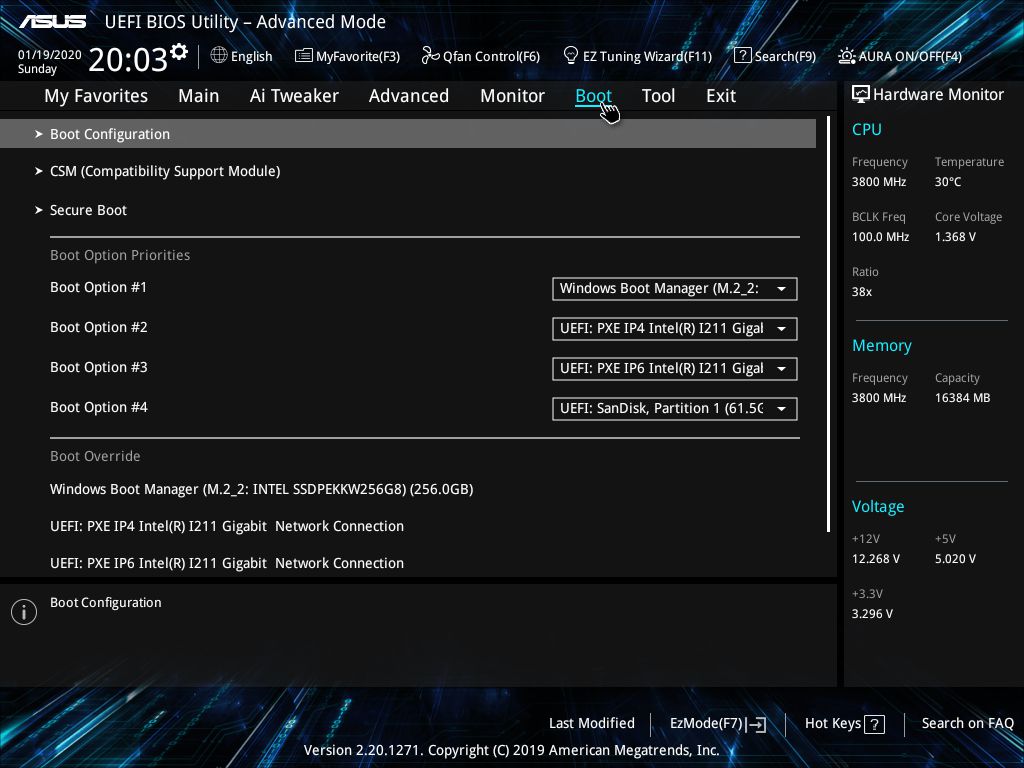Click the +3.3V value 3.296 V
The width and height of the screenshot is (1024, 768).
click(872, 614)
